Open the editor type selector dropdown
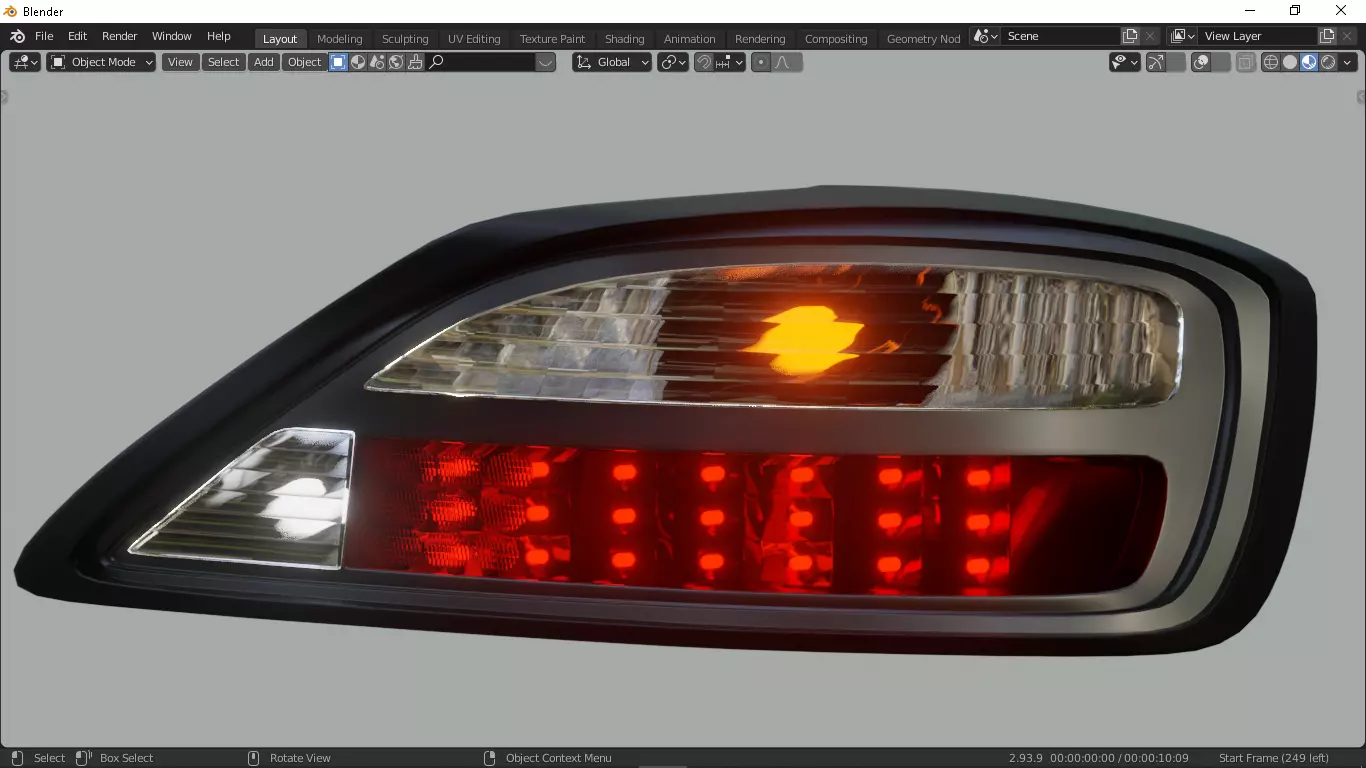Viewport: 1366px width, 768px height. coord(25,62)
